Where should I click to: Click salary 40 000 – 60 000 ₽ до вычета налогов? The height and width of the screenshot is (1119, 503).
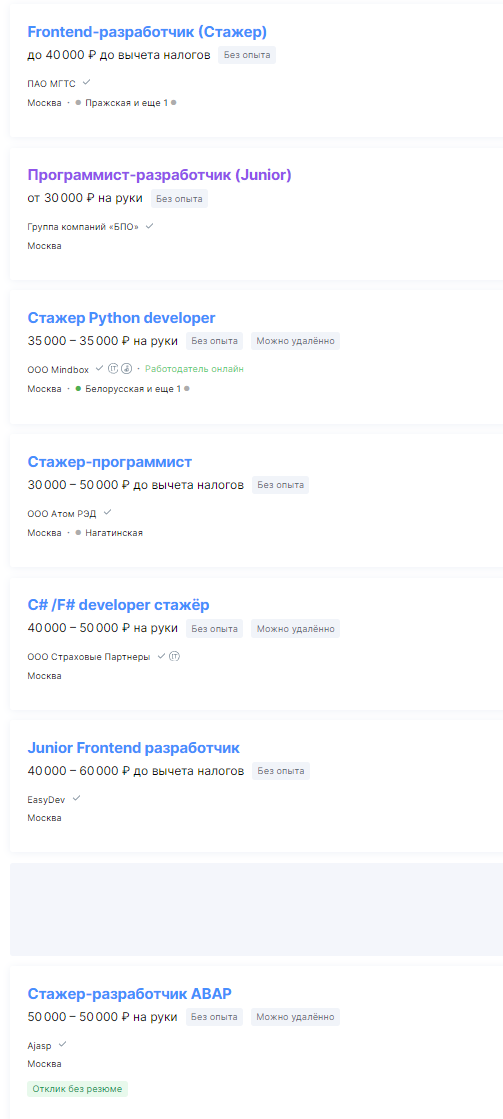click(x=136, y=771)
